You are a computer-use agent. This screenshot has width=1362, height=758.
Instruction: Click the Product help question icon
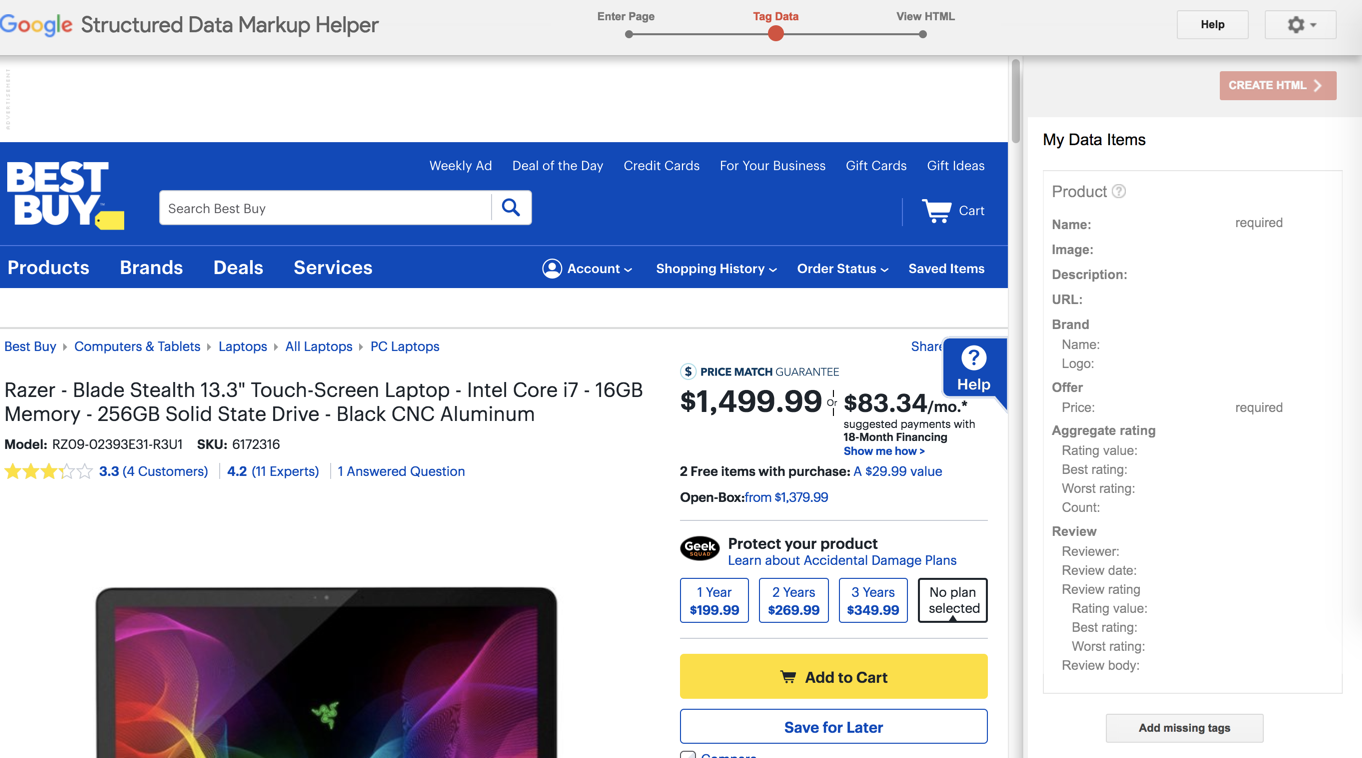(1119, 191)
